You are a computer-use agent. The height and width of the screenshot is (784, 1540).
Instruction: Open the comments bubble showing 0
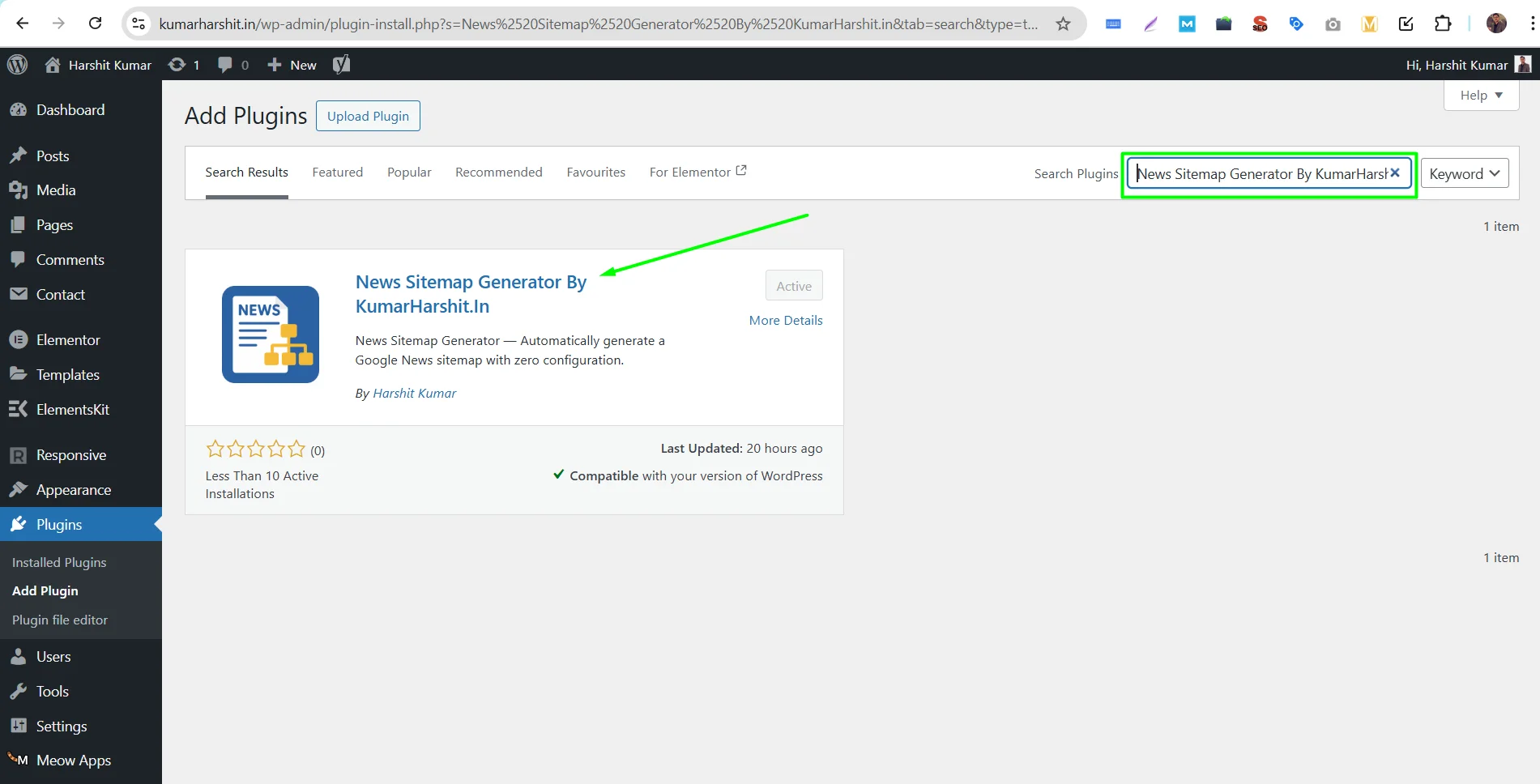[233, 65]
